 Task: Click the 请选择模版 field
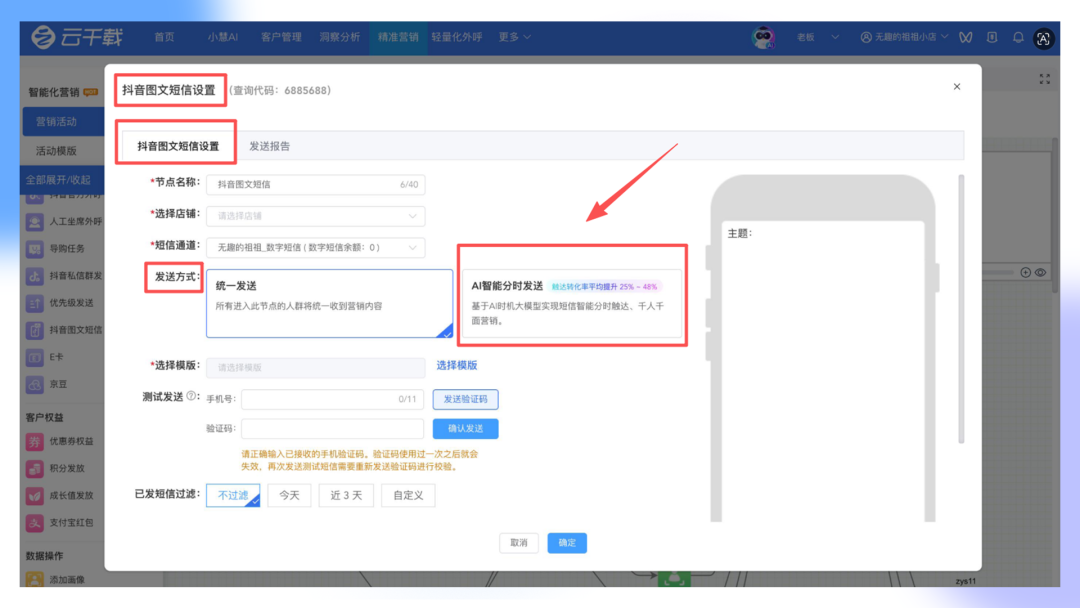click(x=315, y=368)
